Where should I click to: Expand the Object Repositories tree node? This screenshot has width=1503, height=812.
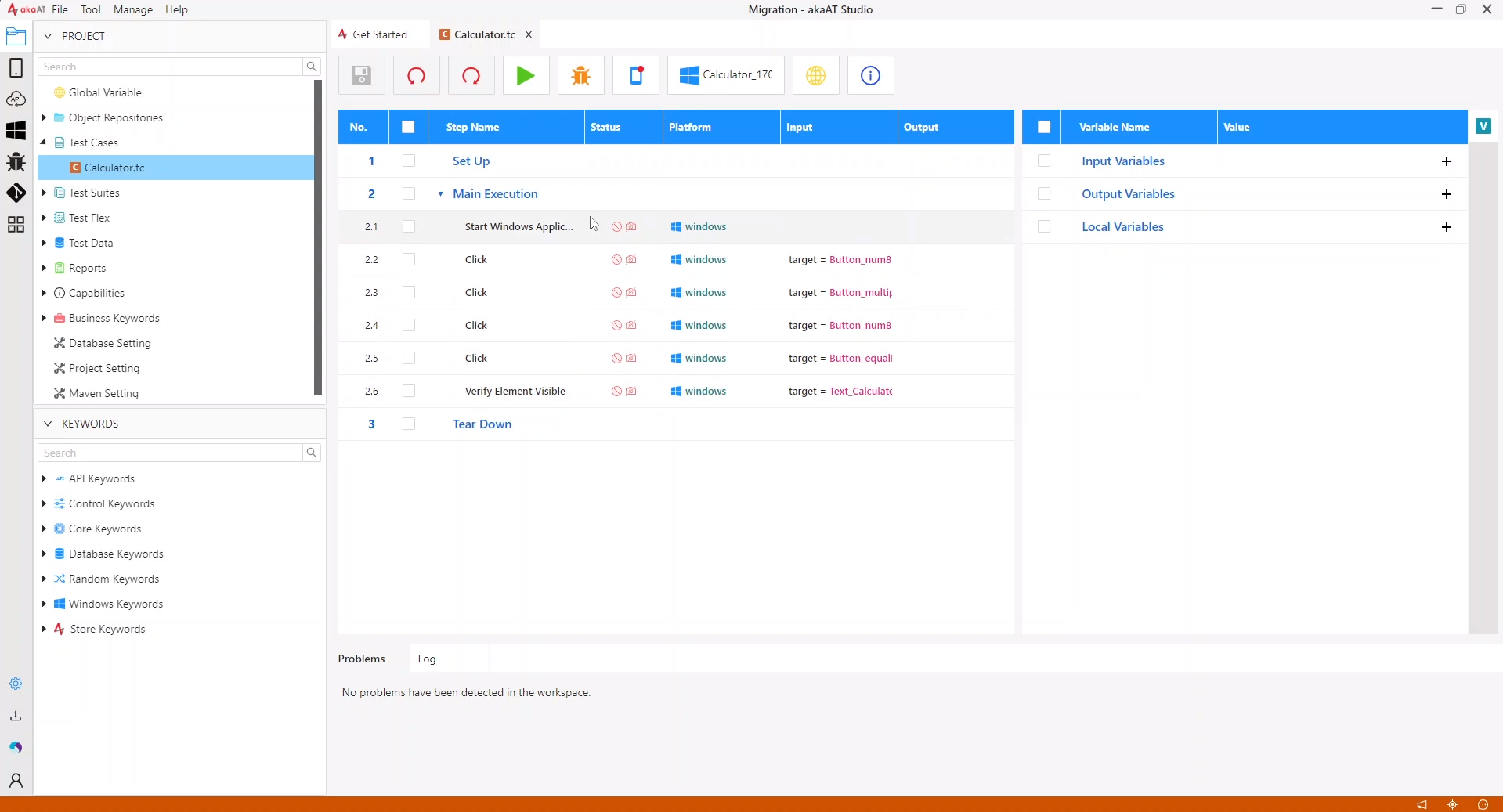(44, 117)
